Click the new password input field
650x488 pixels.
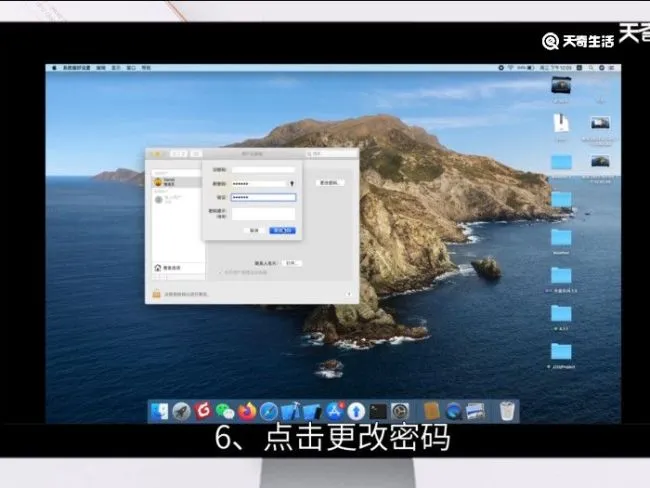click(x=259, y=183)
